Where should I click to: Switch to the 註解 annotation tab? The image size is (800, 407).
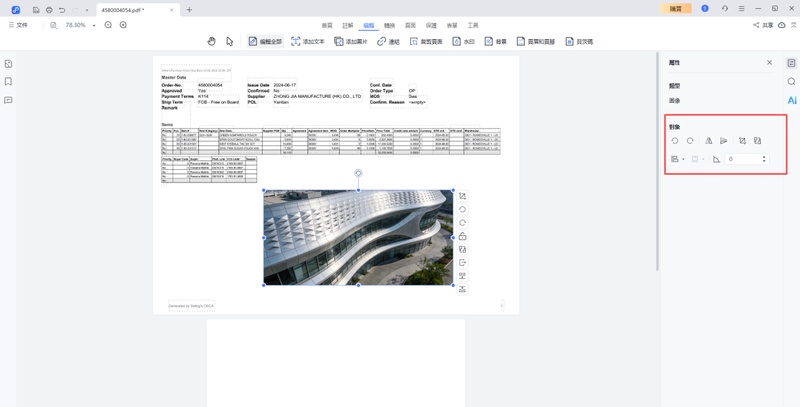point(348,25)
